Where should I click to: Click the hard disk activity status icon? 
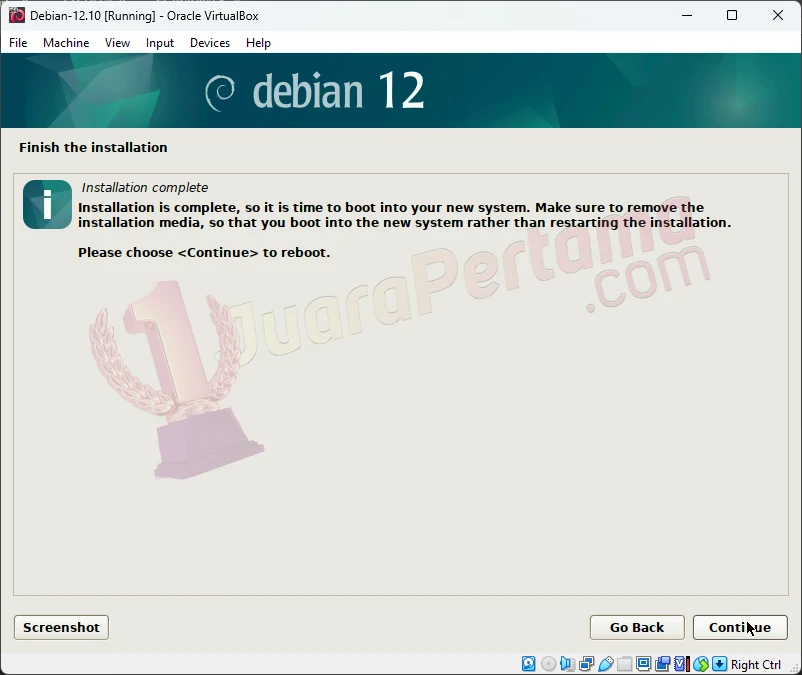click(x=528, y=663)
